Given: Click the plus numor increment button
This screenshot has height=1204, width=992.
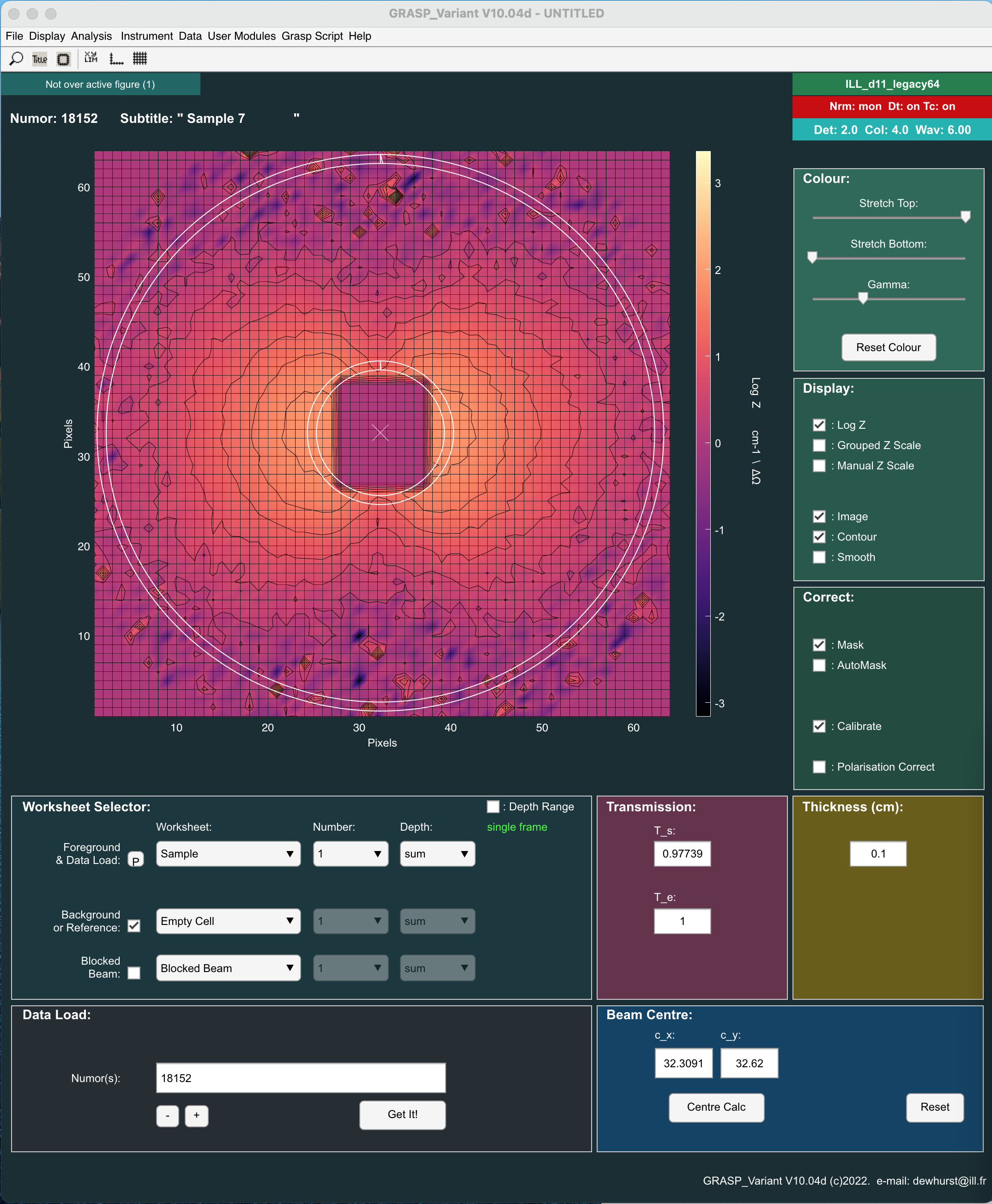Looking at the screenshot, I should (197, 1115).
